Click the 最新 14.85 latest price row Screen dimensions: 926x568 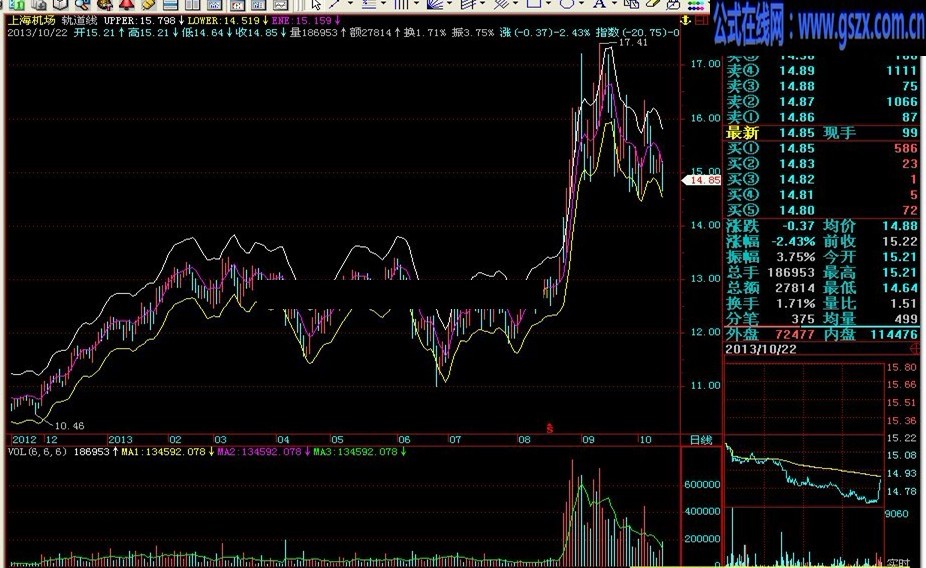click(x=821, y=133)
